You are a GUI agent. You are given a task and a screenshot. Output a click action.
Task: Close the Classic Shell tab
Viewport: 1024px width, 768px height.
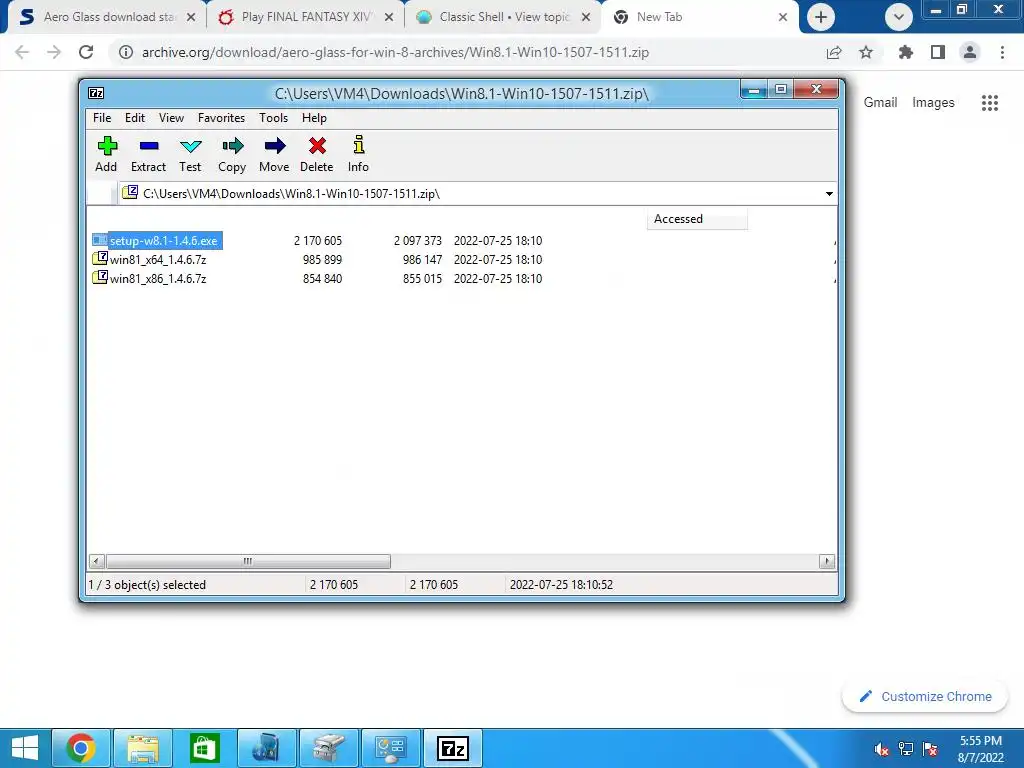click(x=586, y=17)
